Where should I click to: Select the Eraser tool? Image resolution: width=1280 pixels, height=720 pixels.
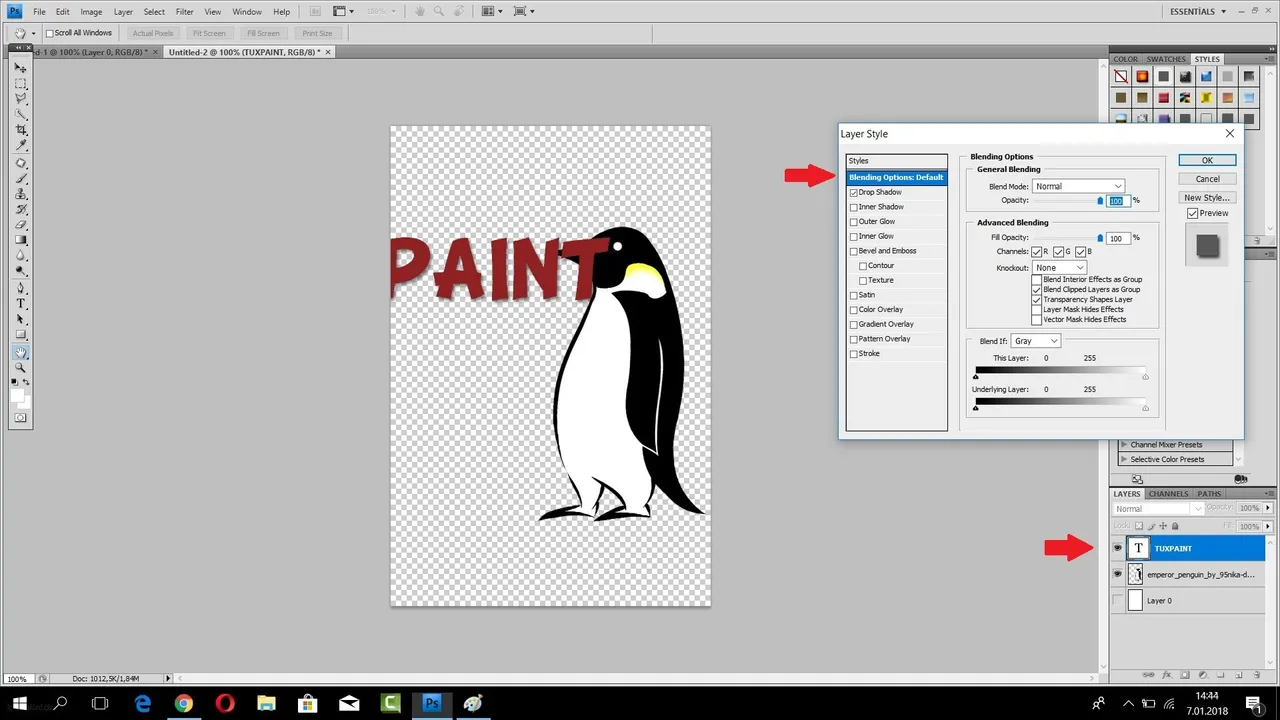(x=21, y=225)
